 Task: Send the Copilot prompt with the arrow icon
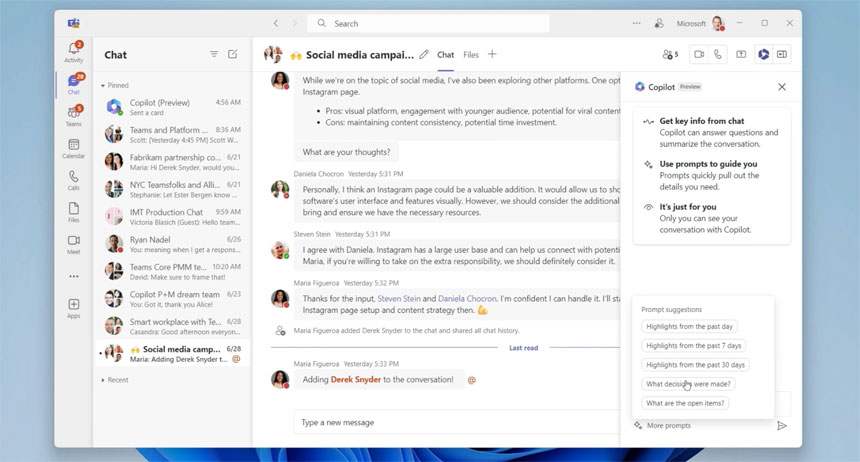[x=782, y=426]
